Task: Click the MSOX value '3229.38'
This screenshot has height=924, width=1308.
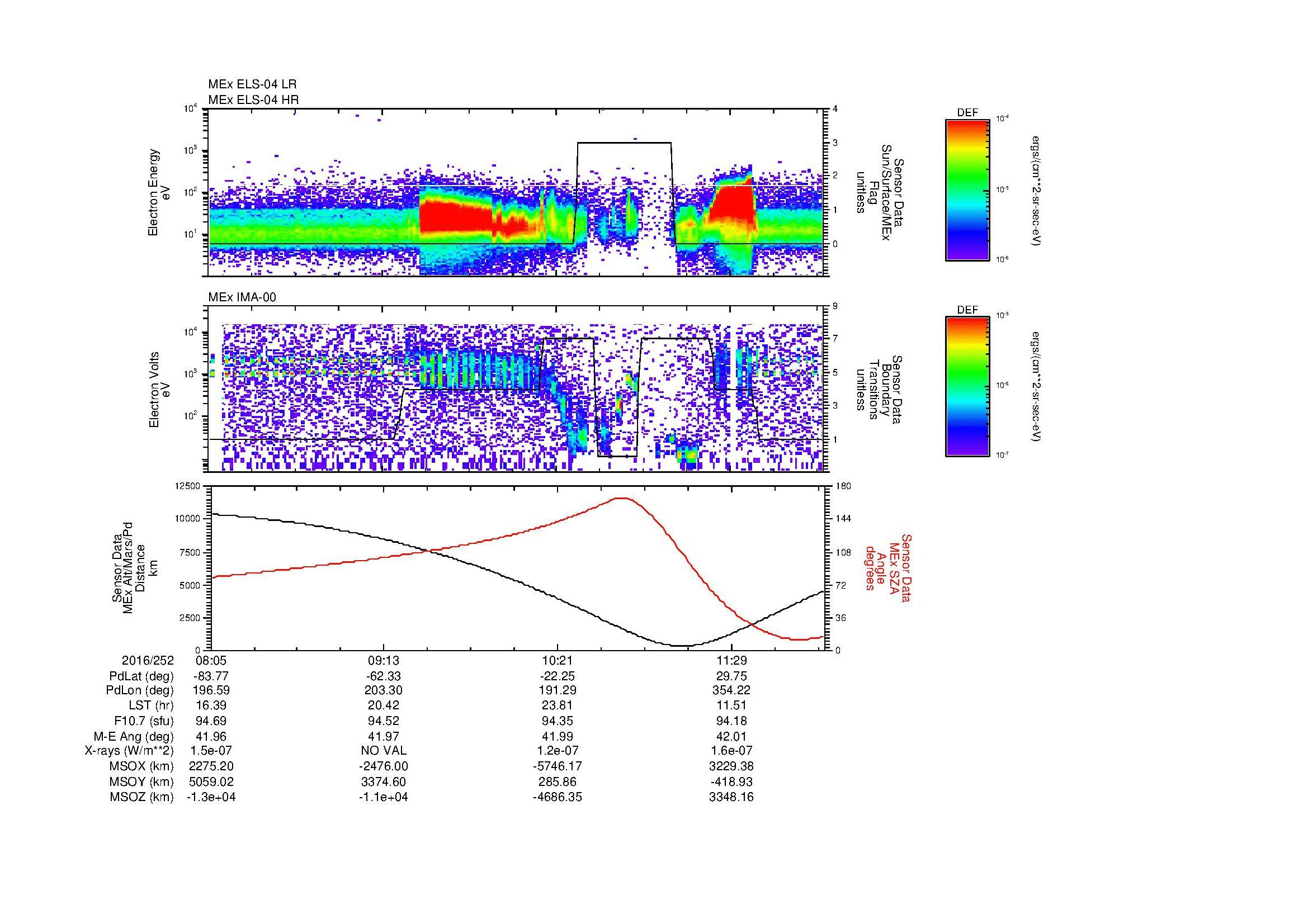Action: pos(731,766)
